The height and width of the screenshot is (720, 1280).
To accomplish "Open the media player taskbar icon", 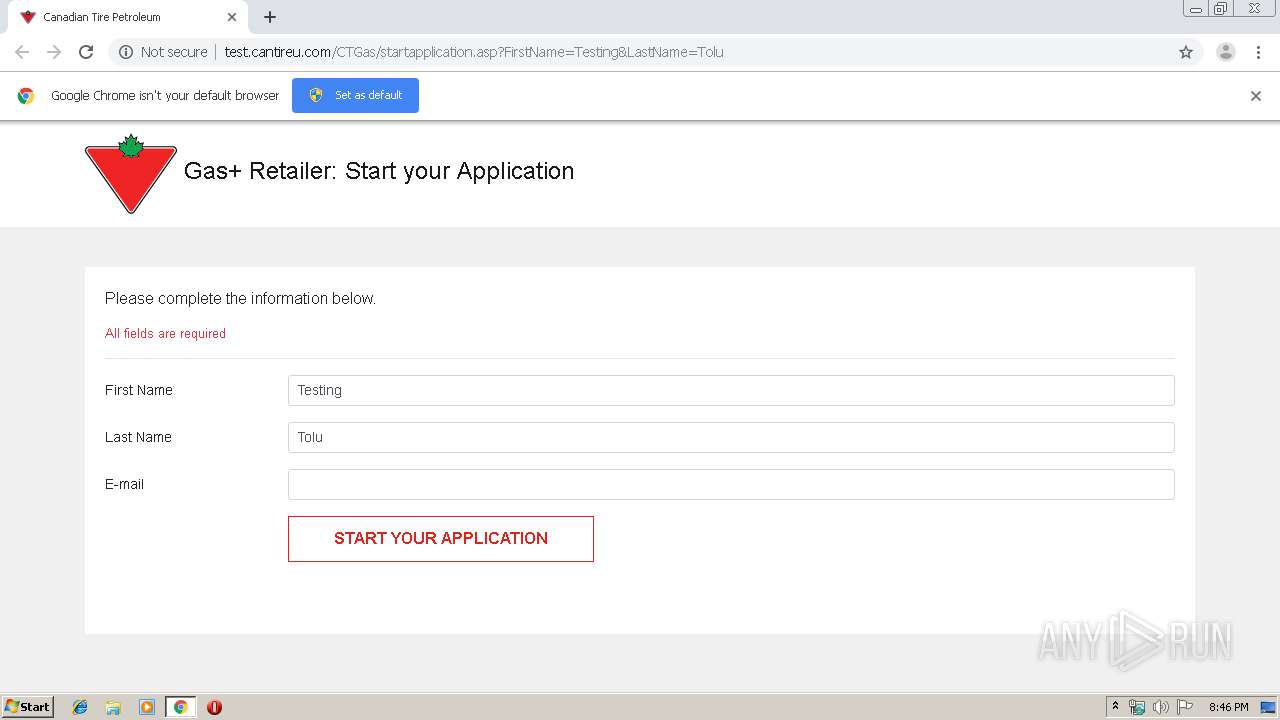I will coord(147,707).
